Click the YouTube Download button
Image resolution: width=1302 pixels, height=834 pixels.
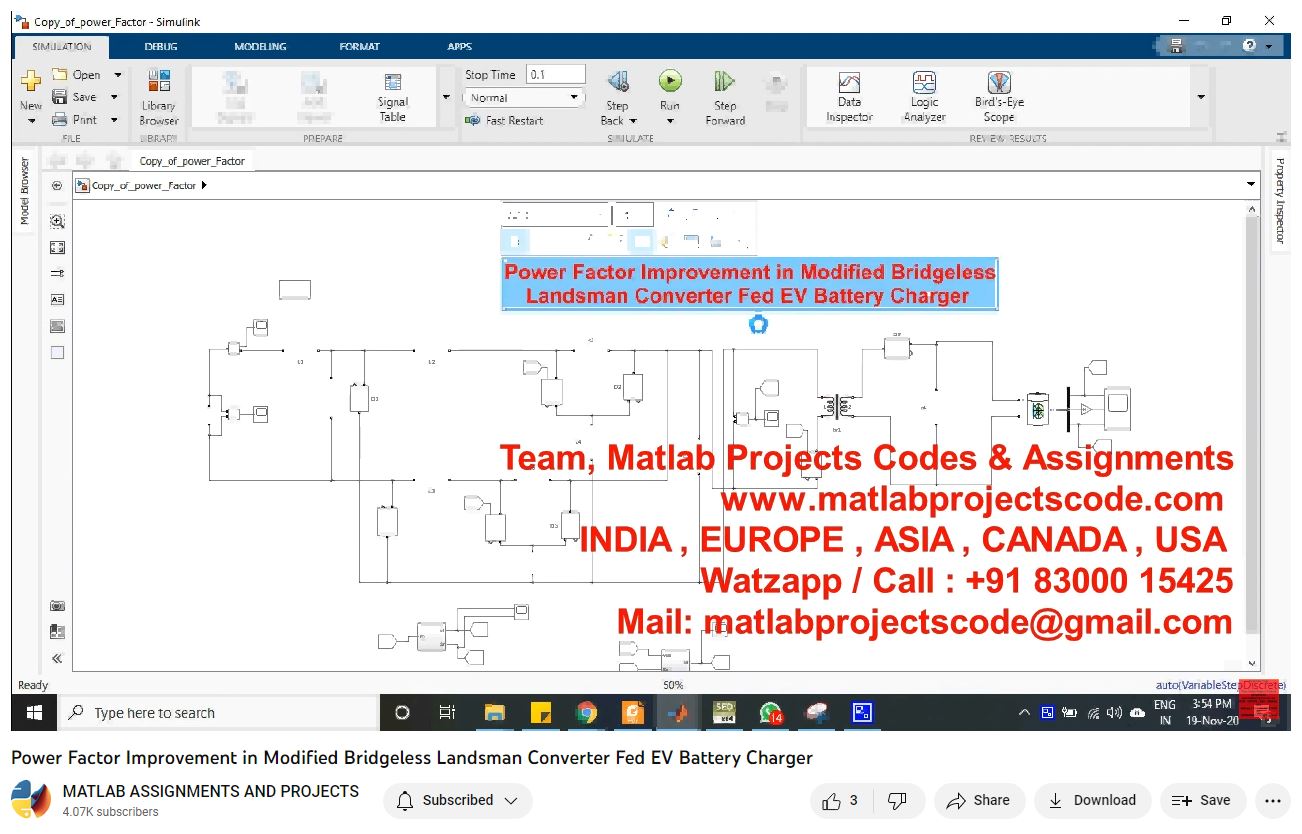click(x=1092, y=800)
